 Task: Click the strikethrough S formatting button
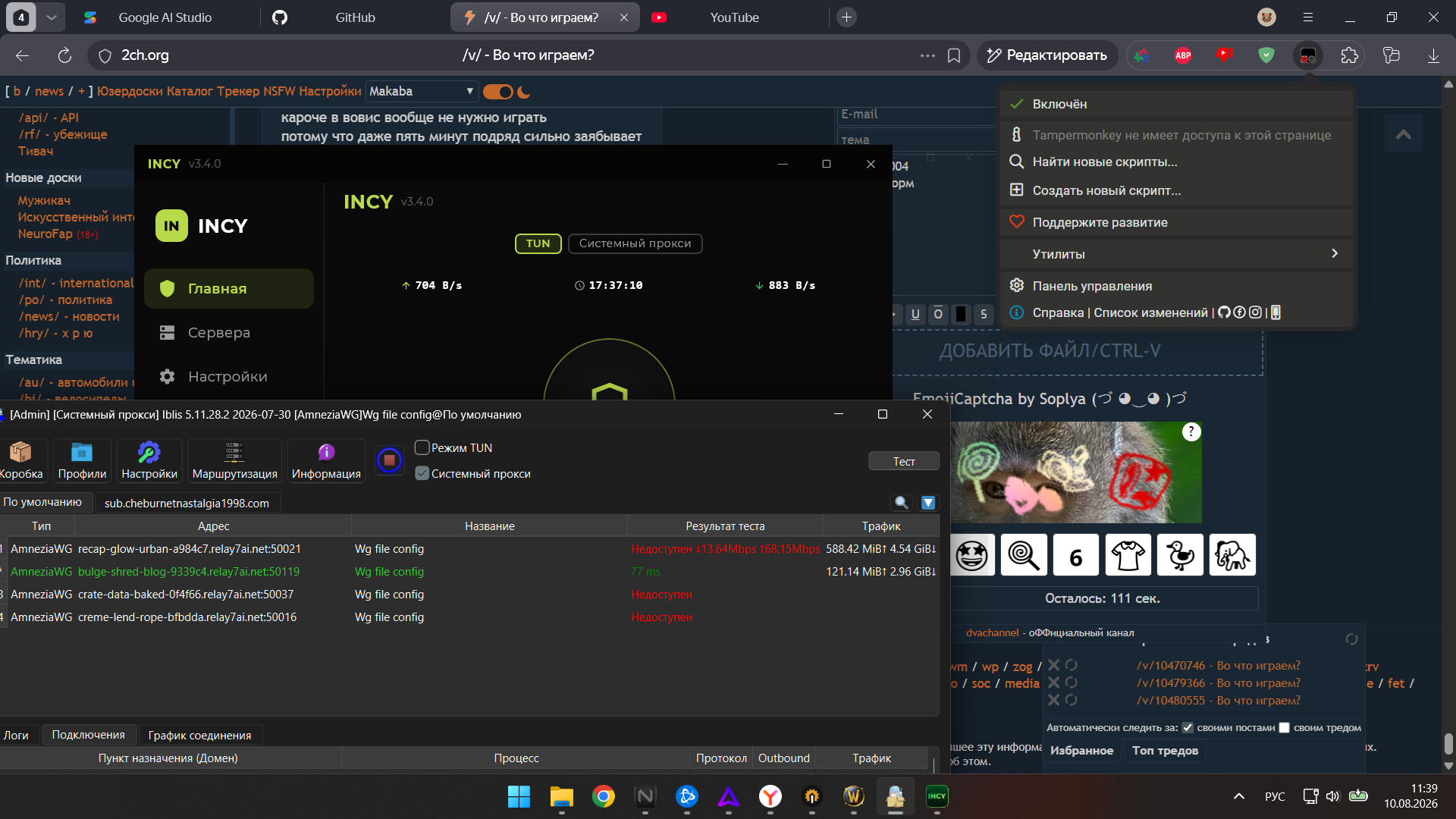[984, 314]
